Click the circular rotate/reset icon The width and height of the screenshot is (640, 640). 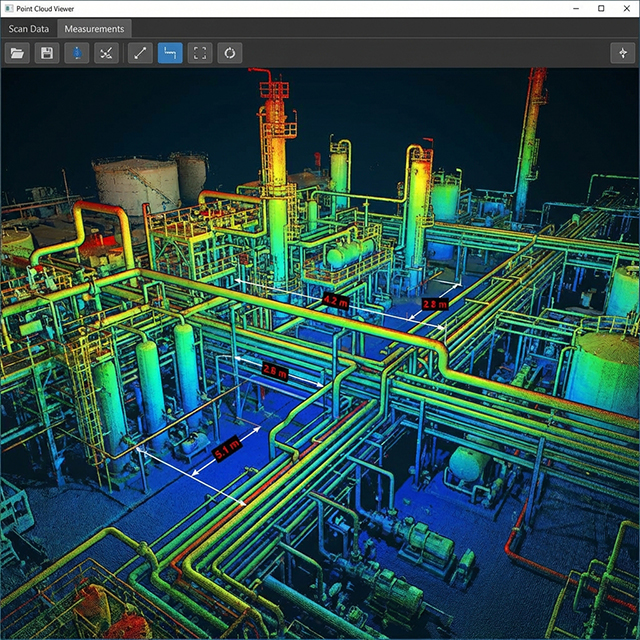click(230, 53)
